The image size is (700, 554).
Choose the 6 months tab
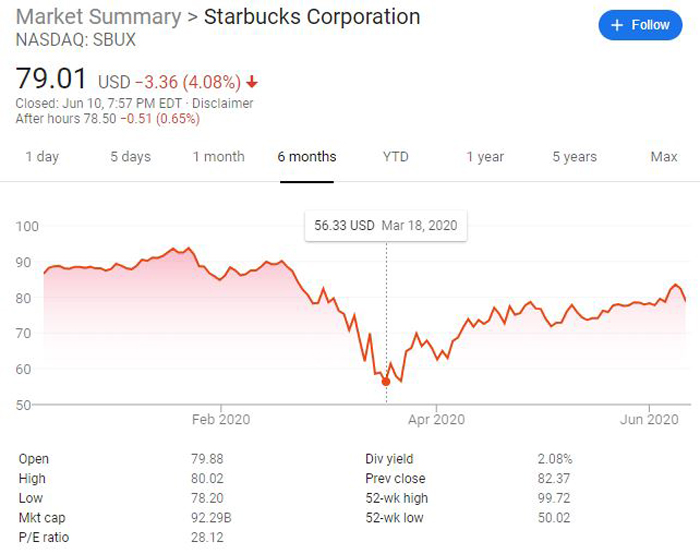click(x=307, y=157)
